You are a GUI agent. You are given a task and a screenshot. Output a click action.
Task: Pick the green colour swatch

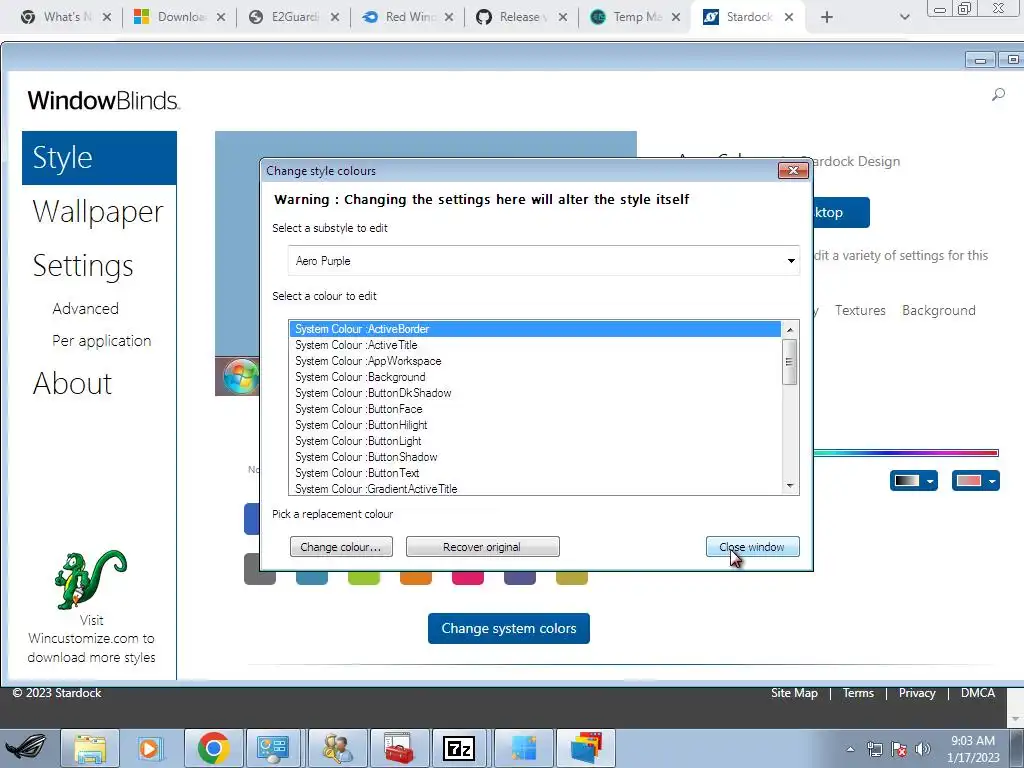pos(364,578)
